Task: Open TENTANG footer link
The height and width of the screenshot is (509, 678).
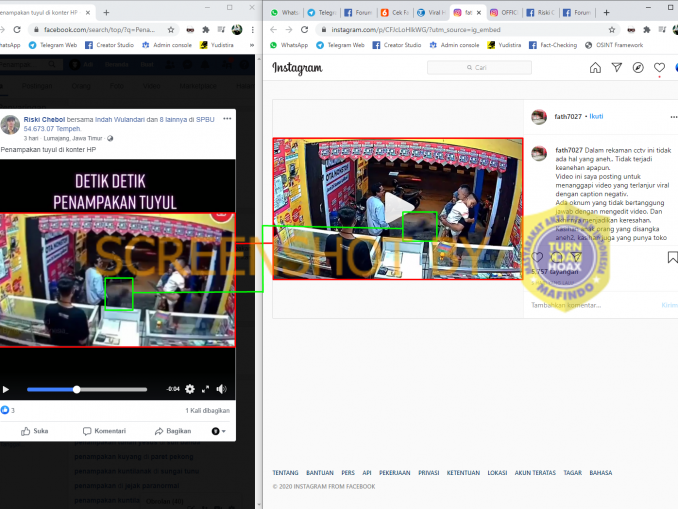Action: pos(285,473)
